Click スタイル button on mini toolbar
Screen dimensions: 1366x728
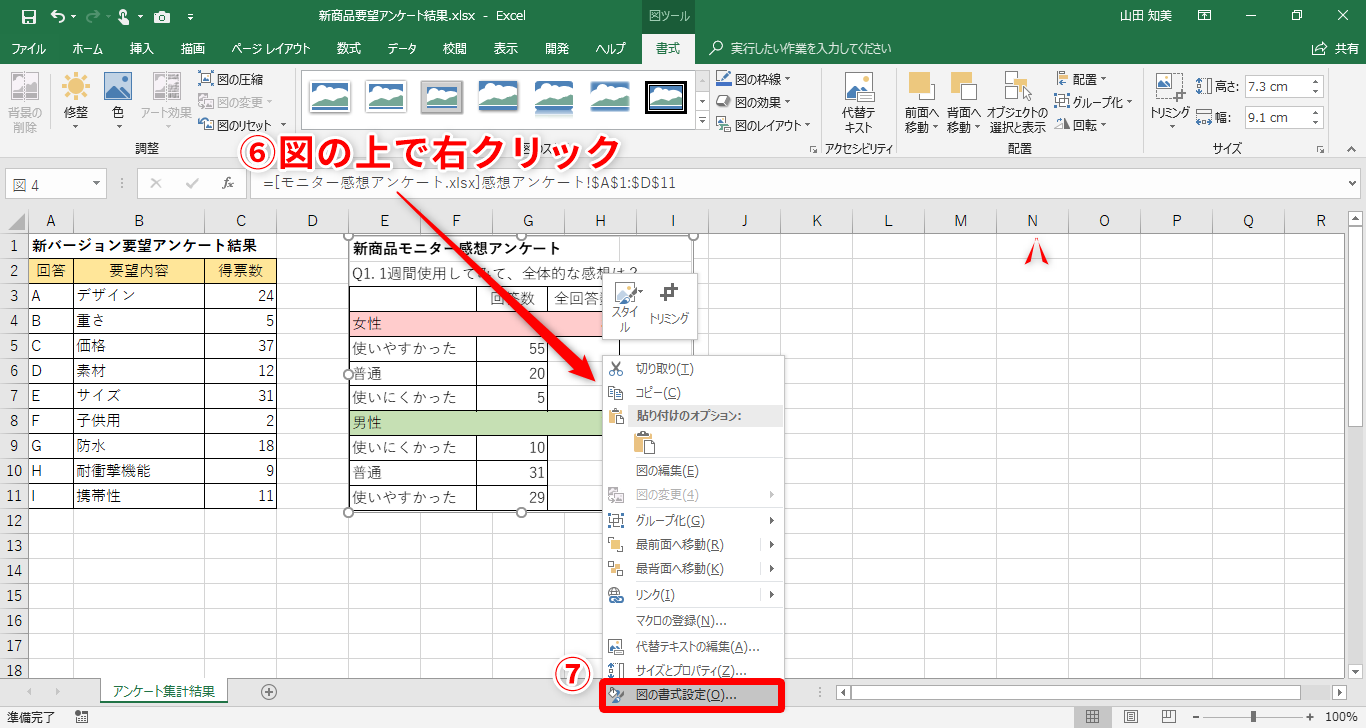pyautogui.click(x=625, y=308)
